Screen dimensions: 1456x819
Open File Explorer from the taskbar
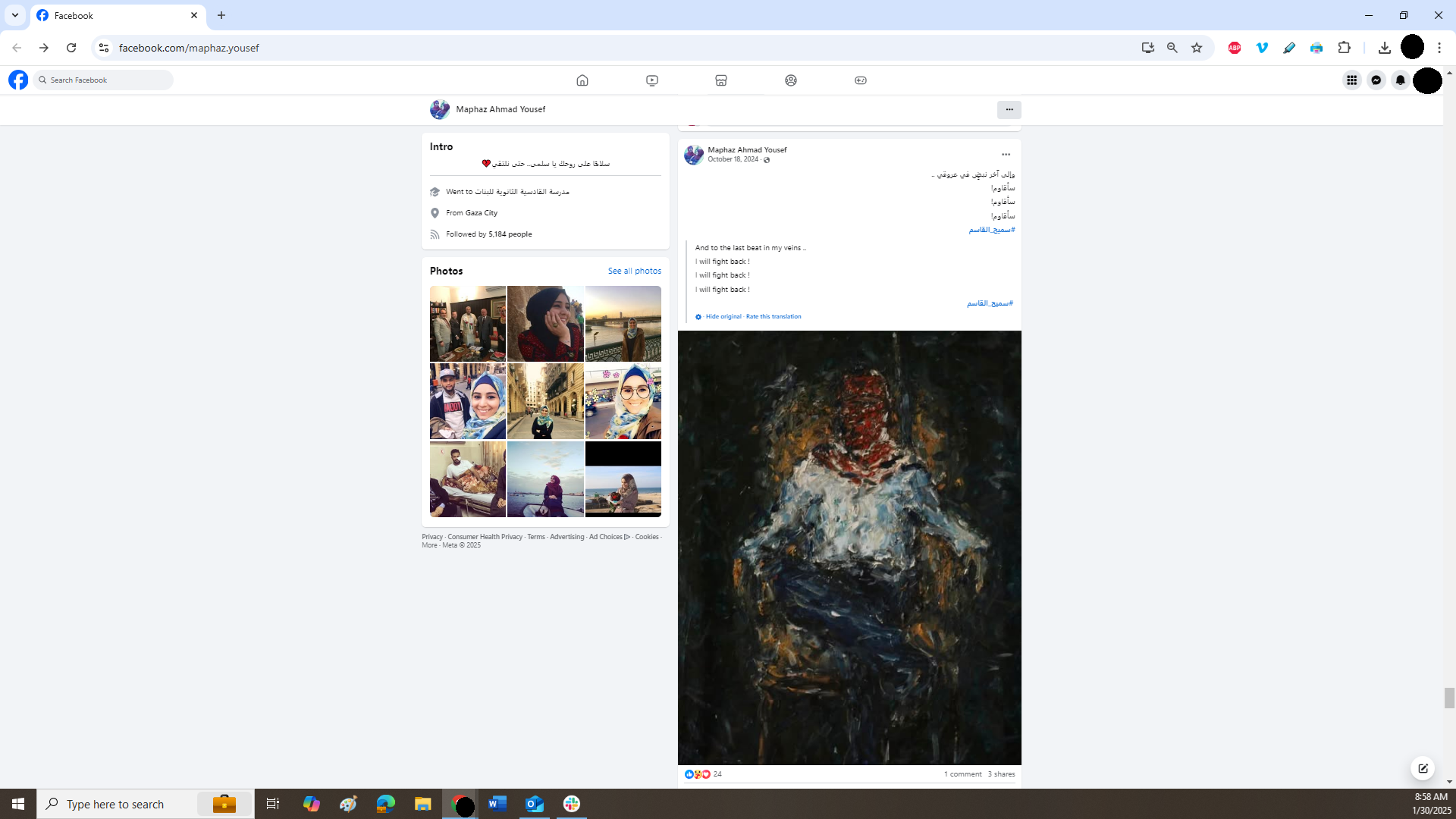pyautogui.click(x=423, y=804)
